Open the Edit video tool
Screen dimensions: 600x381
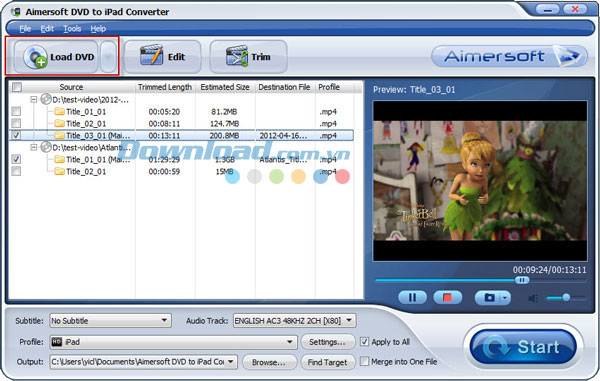coord(162,57)
